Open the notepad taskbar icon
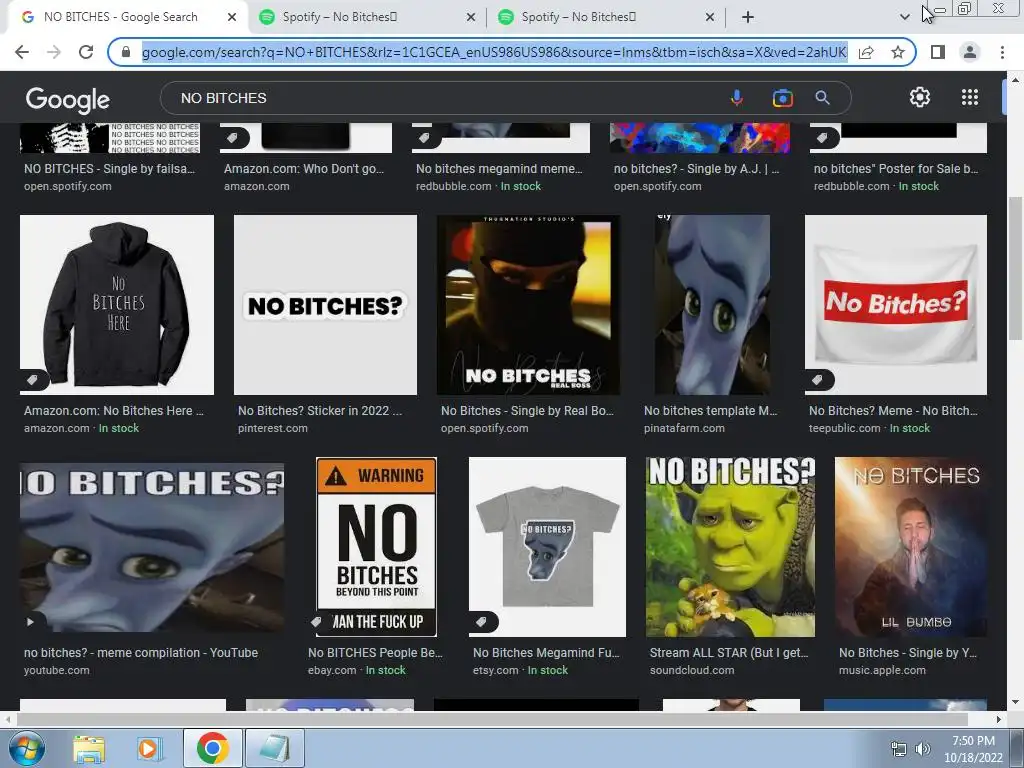The width and height of the screenshot is (1024, 768). pyautogui.click(x=275, y=748)
